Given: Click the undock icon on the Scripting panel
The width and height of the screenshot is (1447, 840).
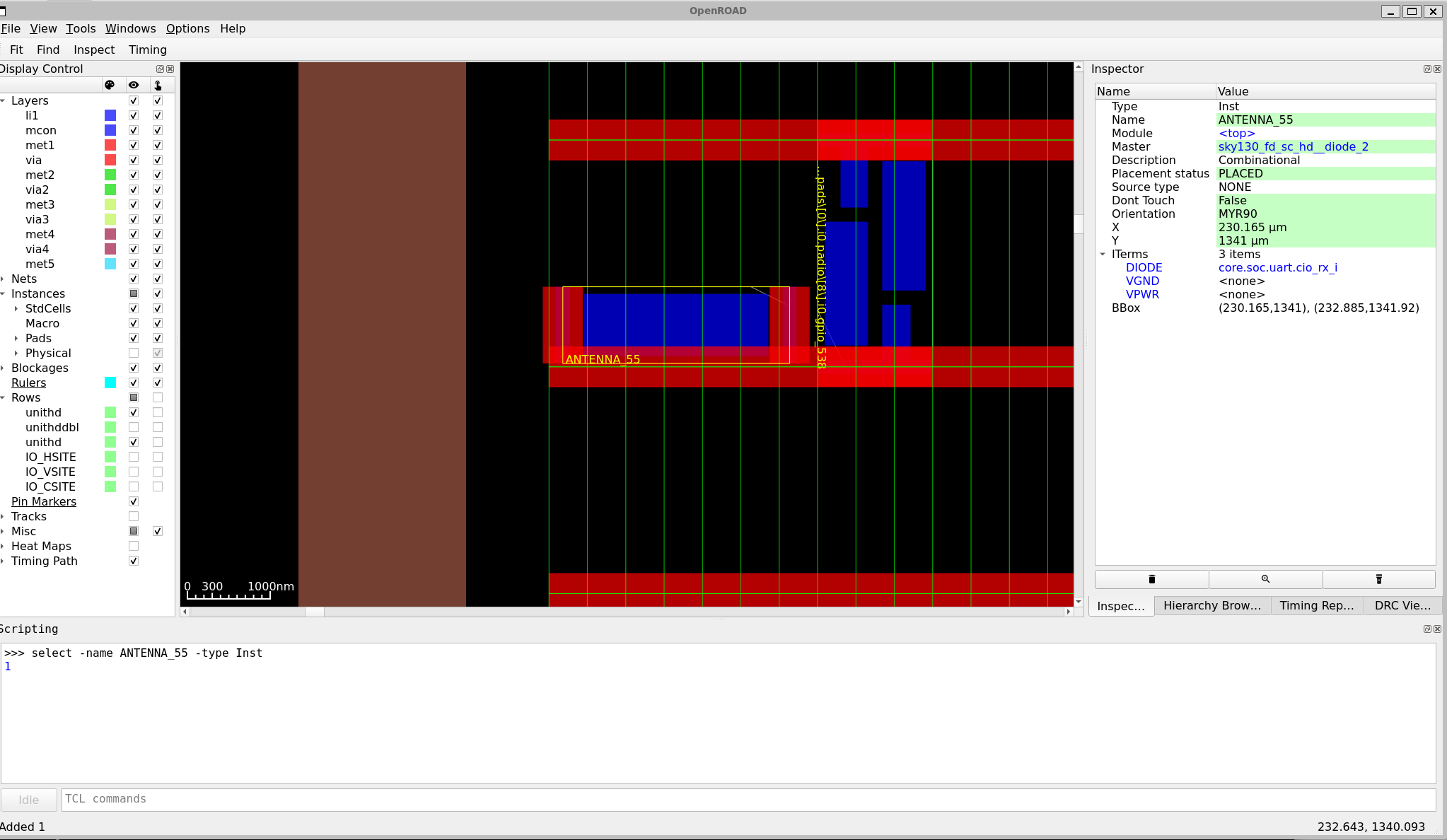Looking at the screenshot, I should [x=1427, y=629].
